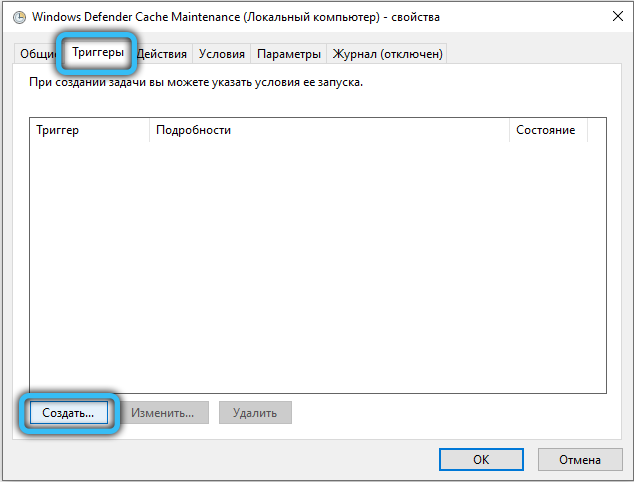Click the Состояние column header
634x482 pixels.
tap(548, 130)
